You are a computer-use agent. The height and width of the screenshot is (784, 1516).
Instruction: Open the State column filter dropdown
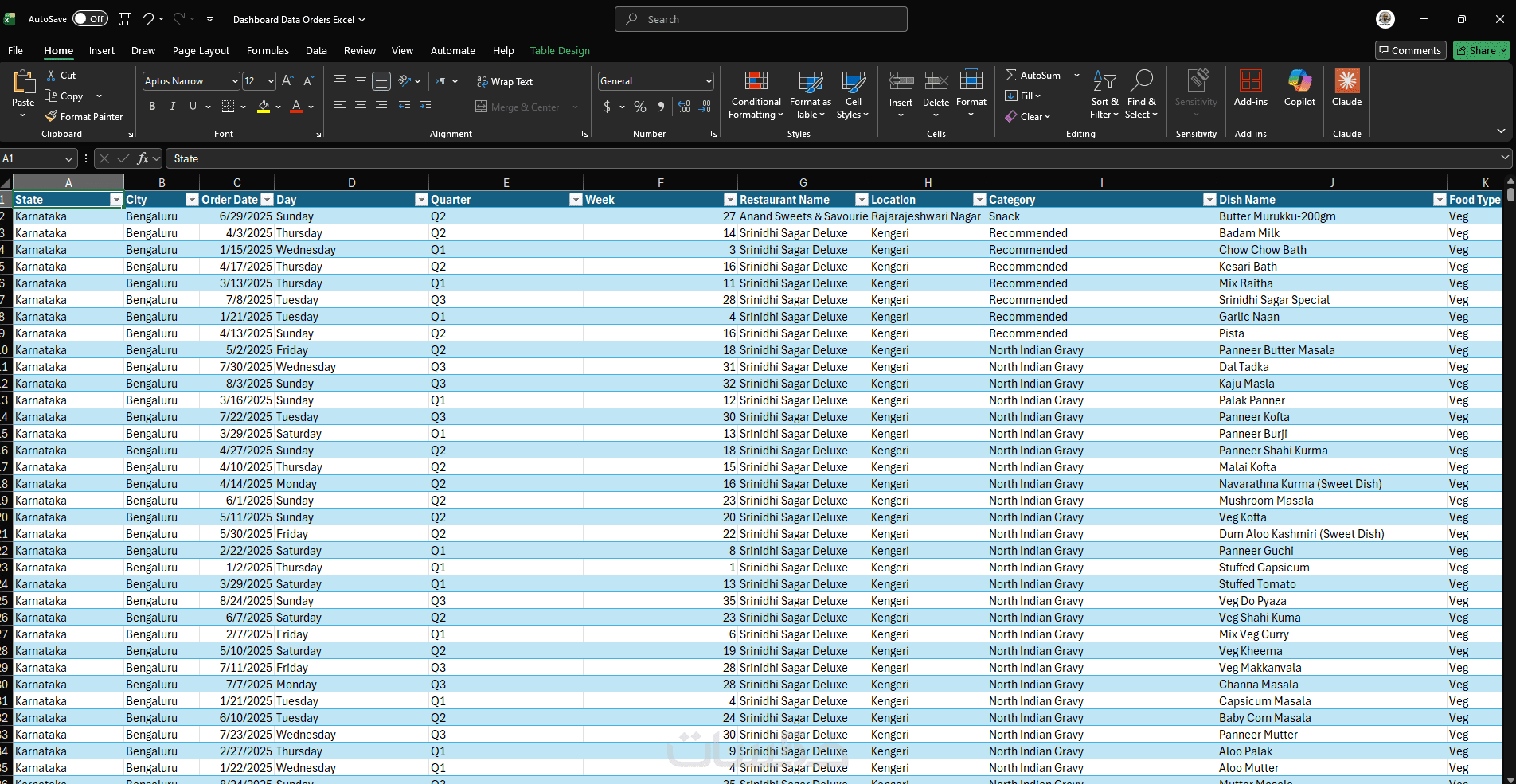coord(116,200)
